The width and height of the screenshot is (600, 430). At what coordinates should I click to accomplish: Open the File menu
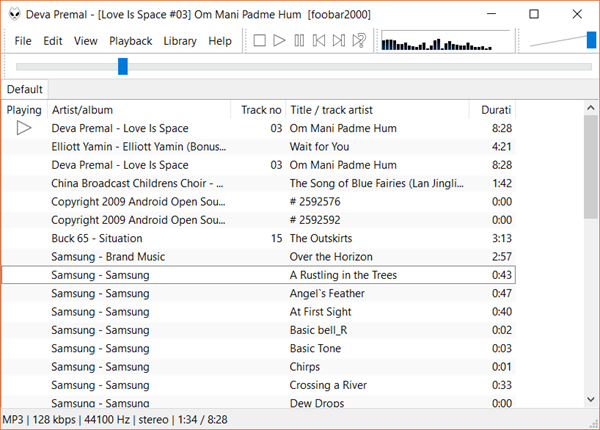(x=23, y=41)
